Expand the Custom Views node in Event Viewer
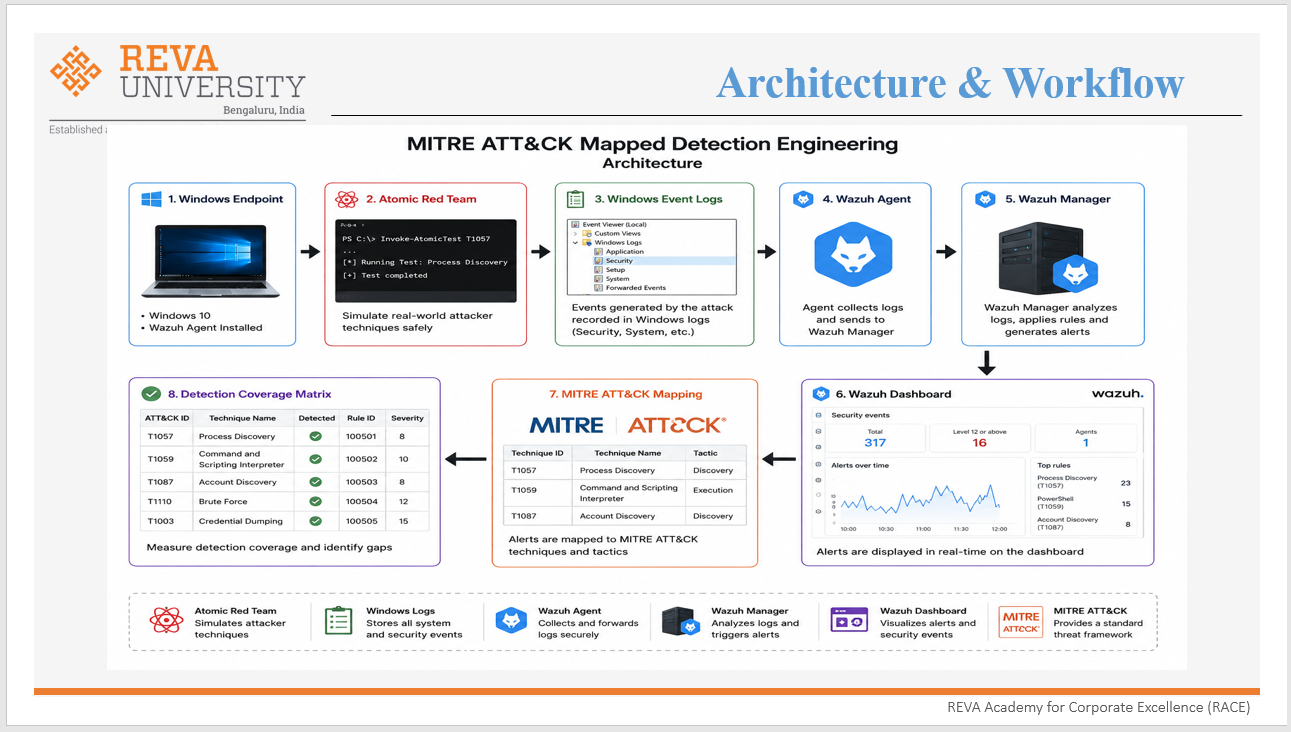 575,234
